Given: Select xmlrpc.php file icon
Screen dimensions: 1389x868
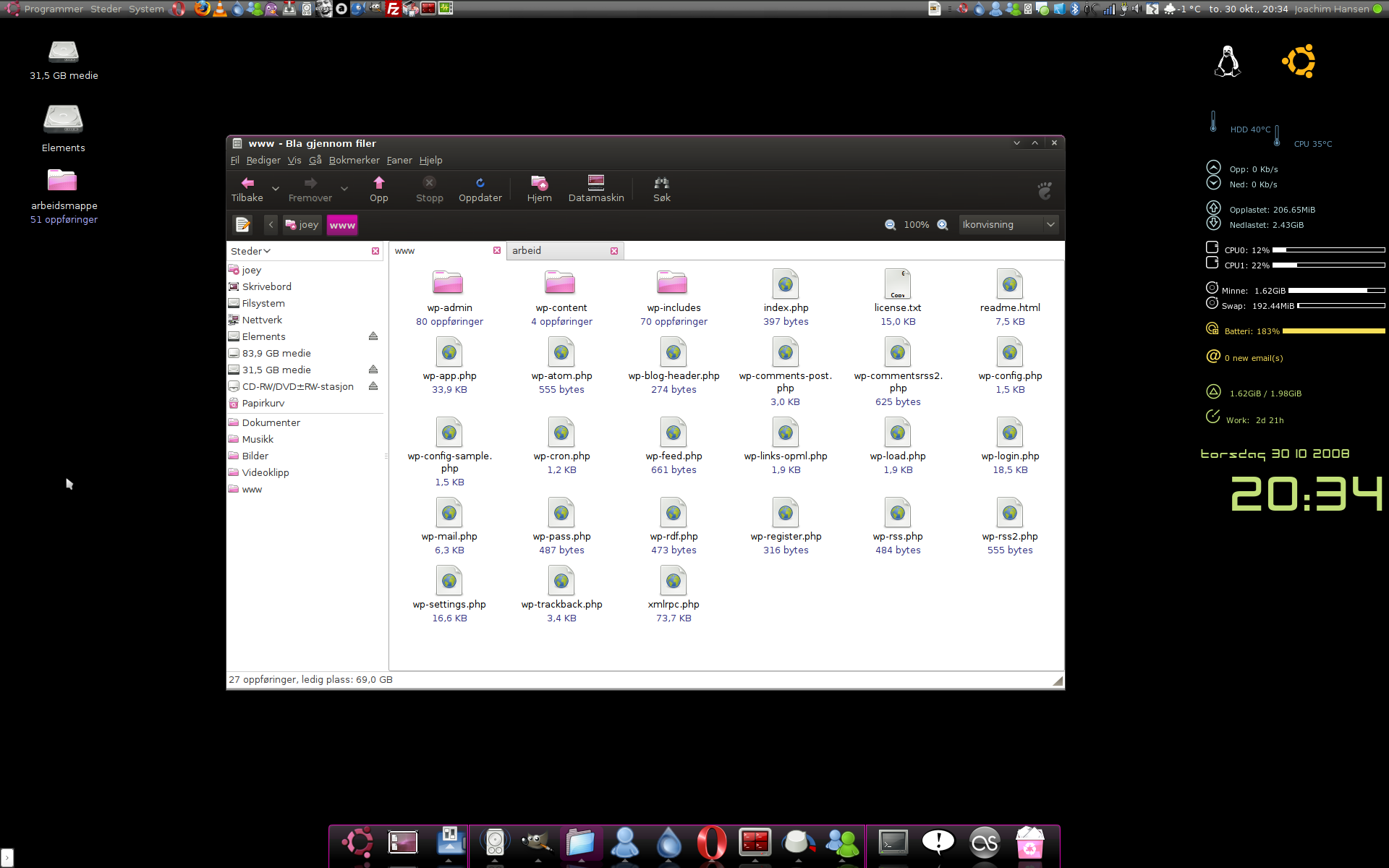Looking at the screenshot, I should click(x=674, y=580).
